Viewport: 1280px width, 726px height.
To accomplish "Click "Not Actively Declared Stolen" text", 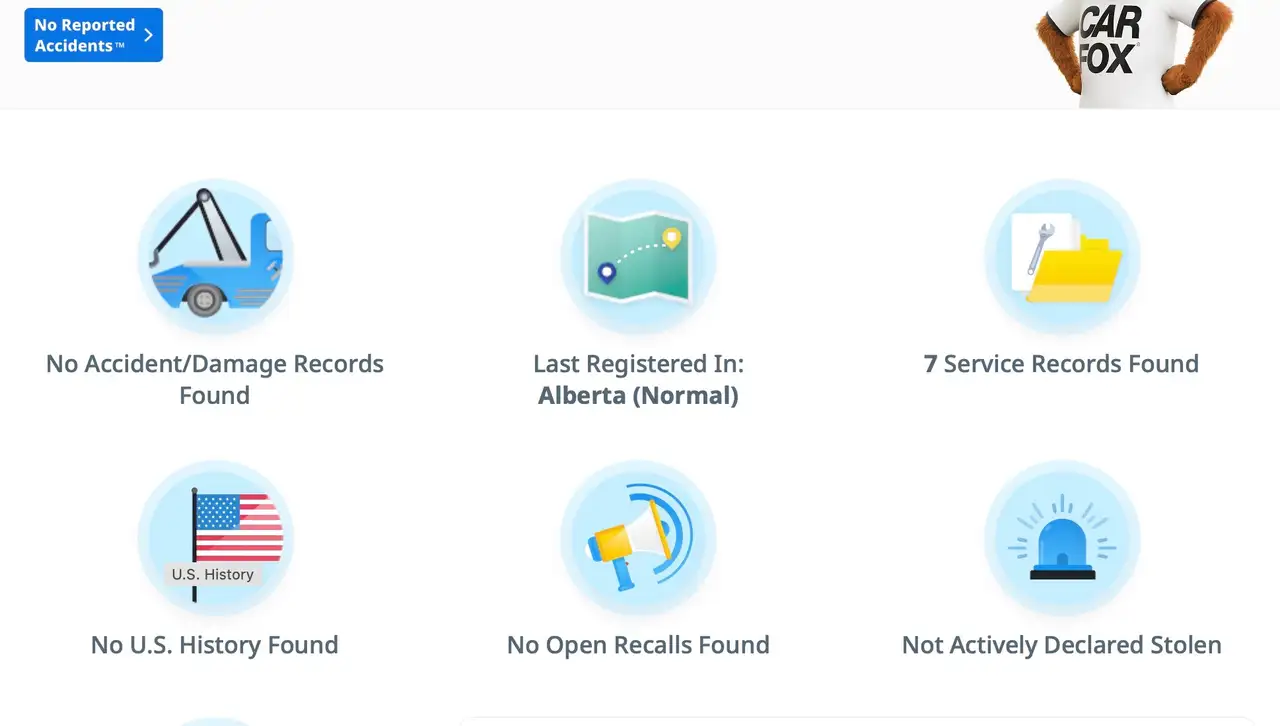I will 1062,645.
